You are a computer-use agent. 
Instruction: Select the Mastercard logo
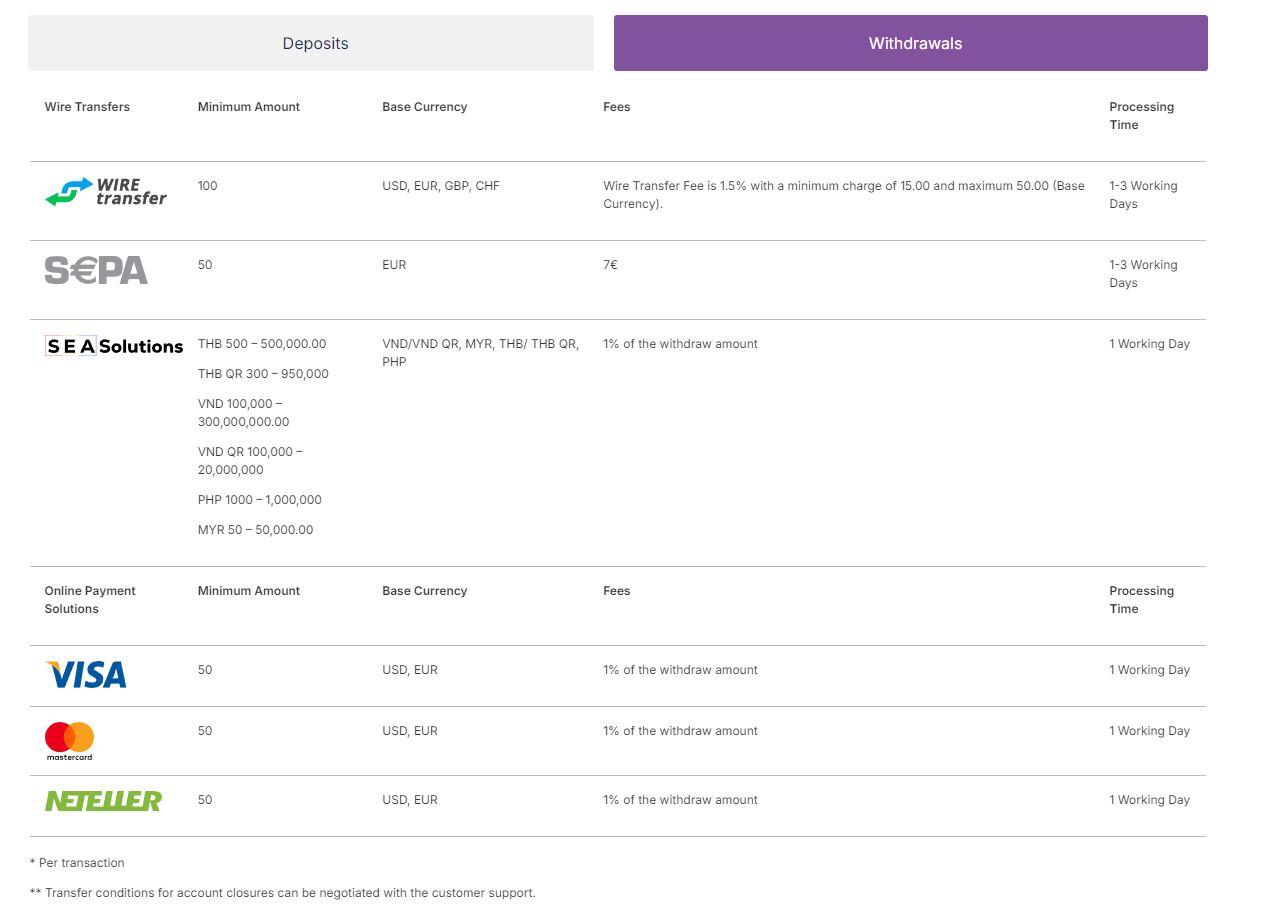(x=68, y=741)
